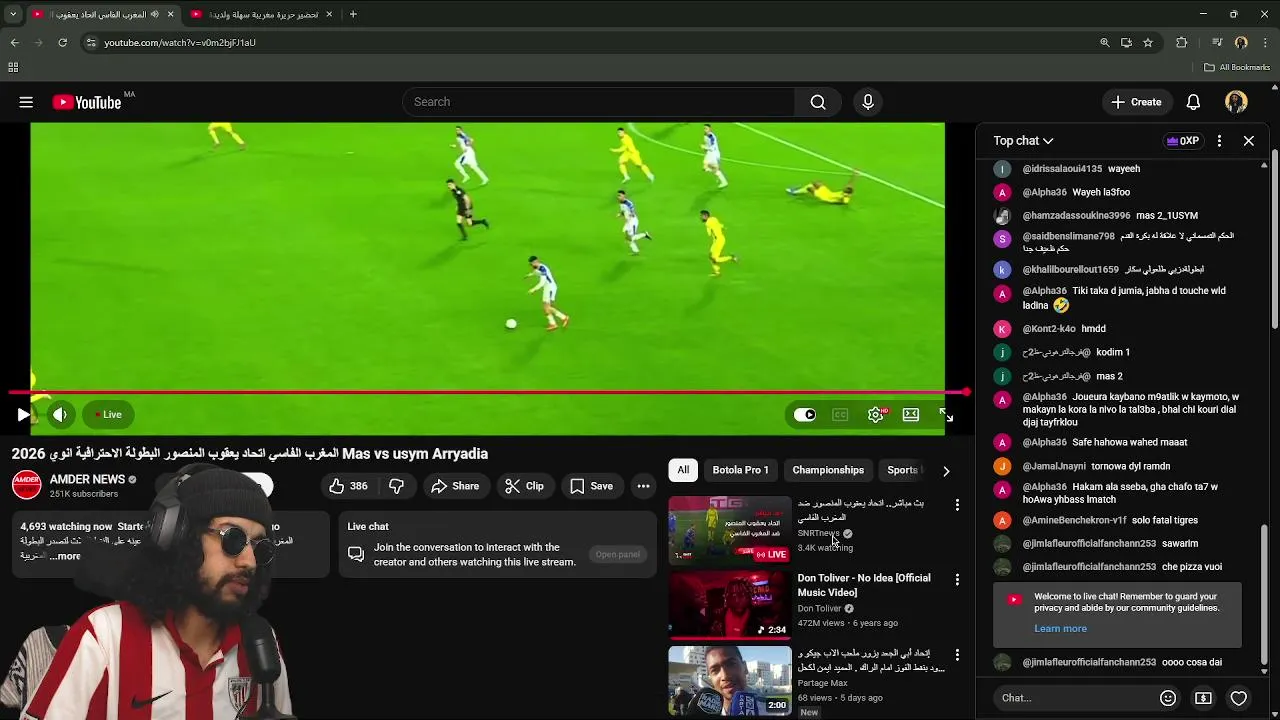Viewport: 1280px width, 720px height.
Task: Select the Sports chip
Action: point(902,470)
